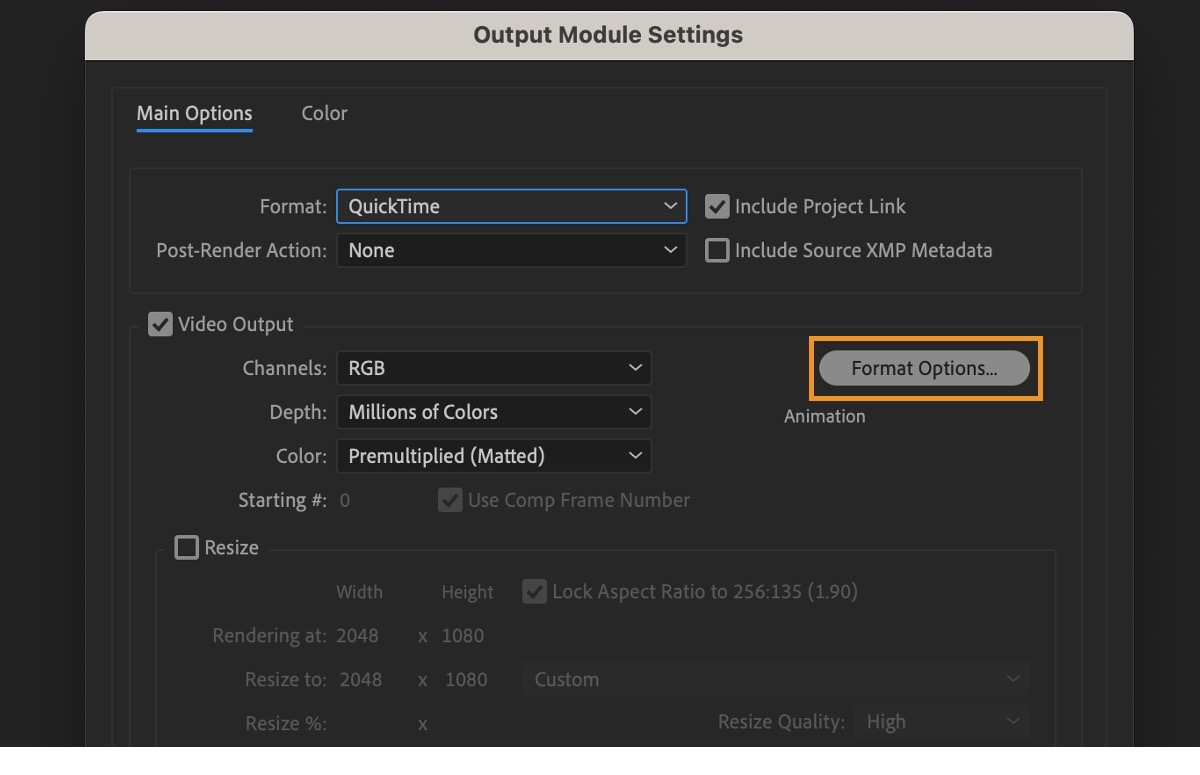Select the Main Options tab
Viewport: 1200px width, 775px height.
coord(194,113)
